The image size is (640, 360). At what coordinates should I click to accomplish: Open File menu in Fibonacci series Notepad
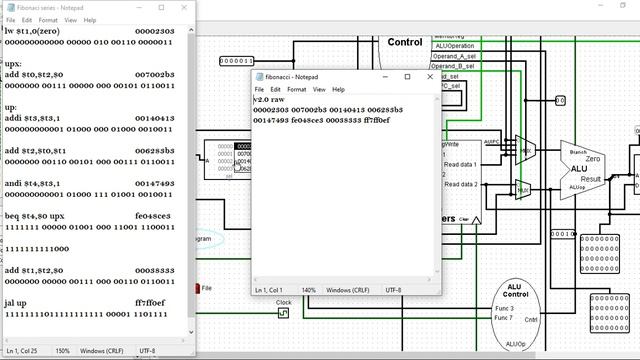click(x=11, y=20)
